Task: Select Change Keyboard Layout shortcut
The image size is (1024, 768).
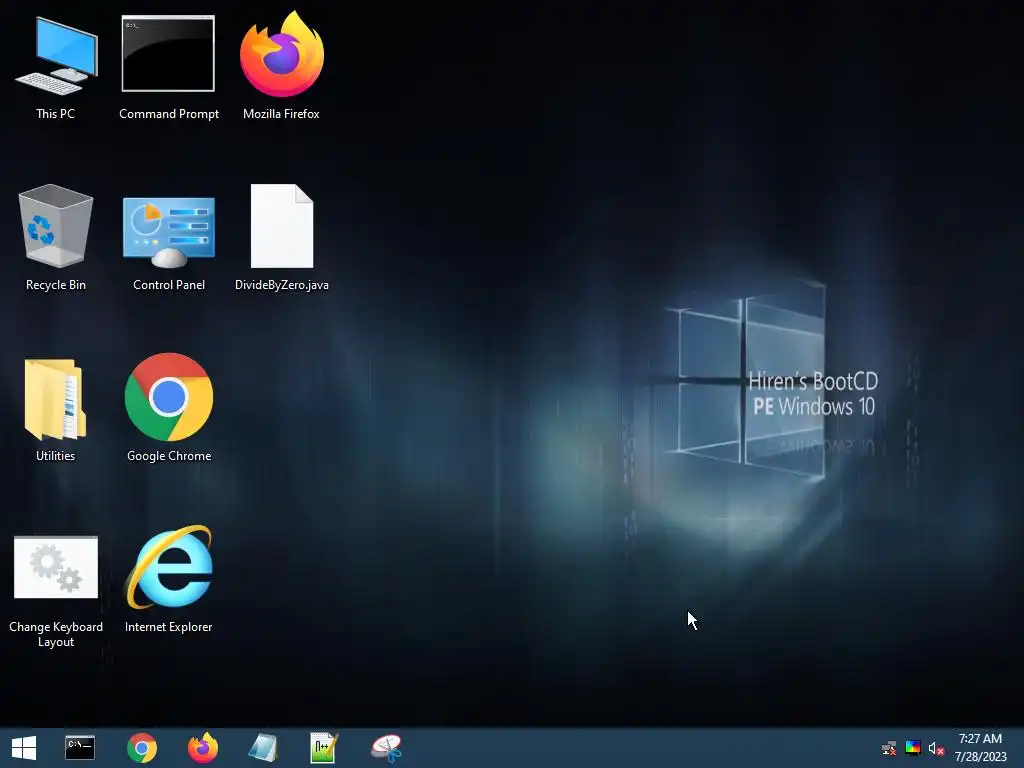Action: click(x=56, y=591)
